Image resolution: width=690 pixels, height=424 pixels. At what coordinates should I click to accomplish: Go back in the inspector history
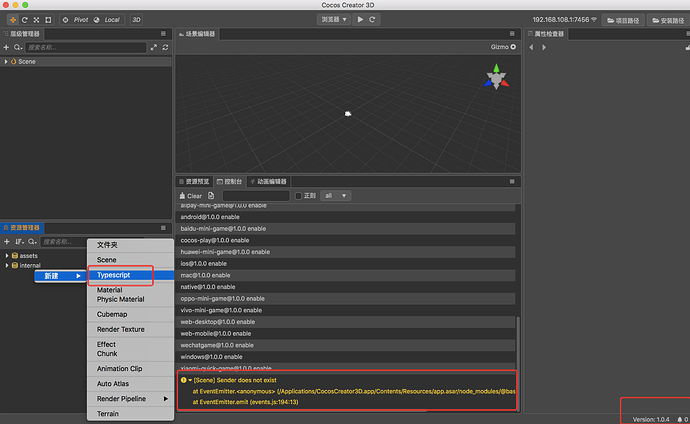click(x=531, y=47)
